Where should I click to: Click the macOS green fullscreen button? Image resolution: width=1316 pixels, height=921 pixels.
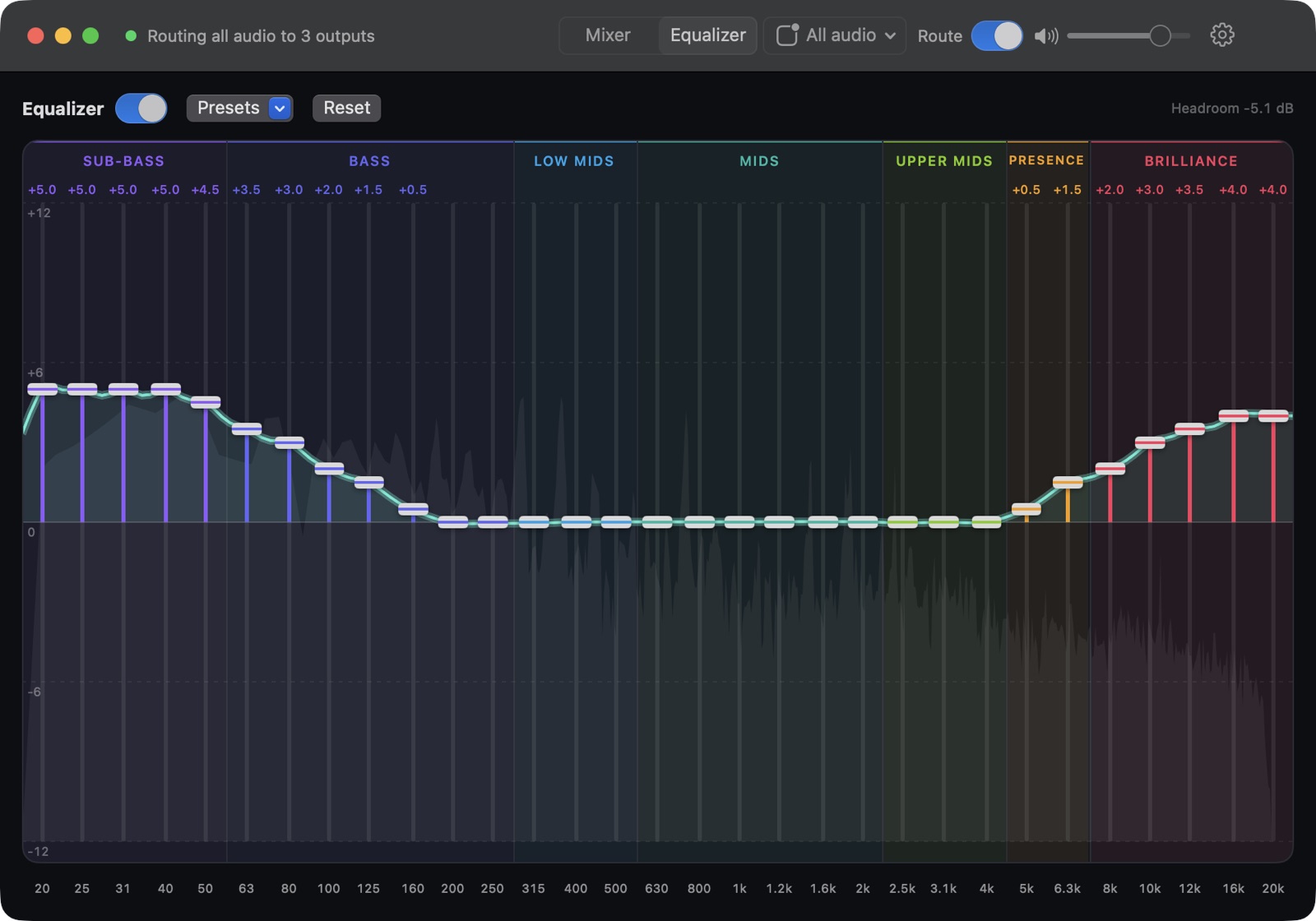pos(90,35)
